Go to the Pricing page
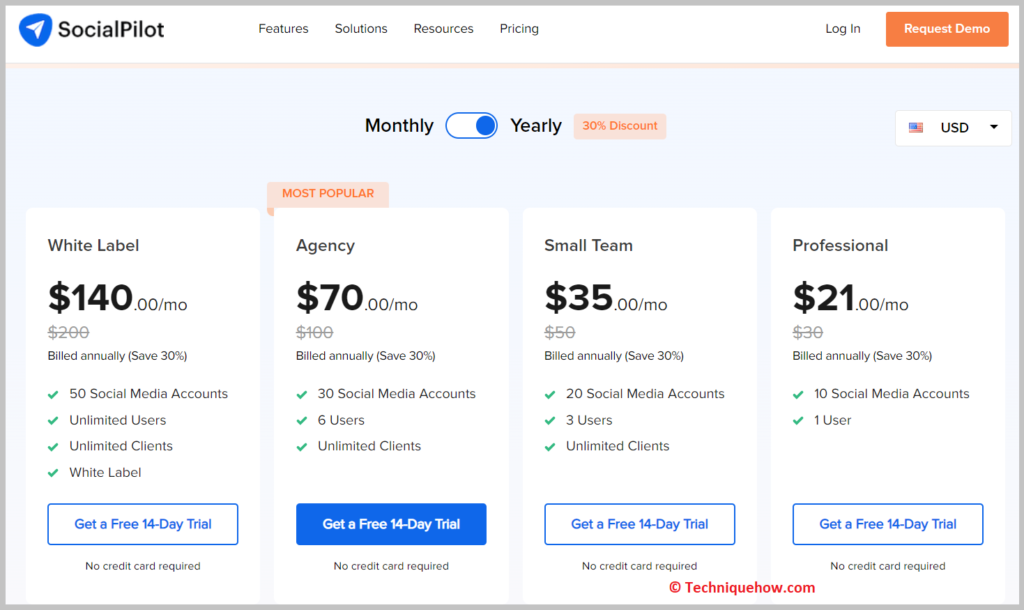This screenshot has height=610, width=1024. tap(519, 29)
